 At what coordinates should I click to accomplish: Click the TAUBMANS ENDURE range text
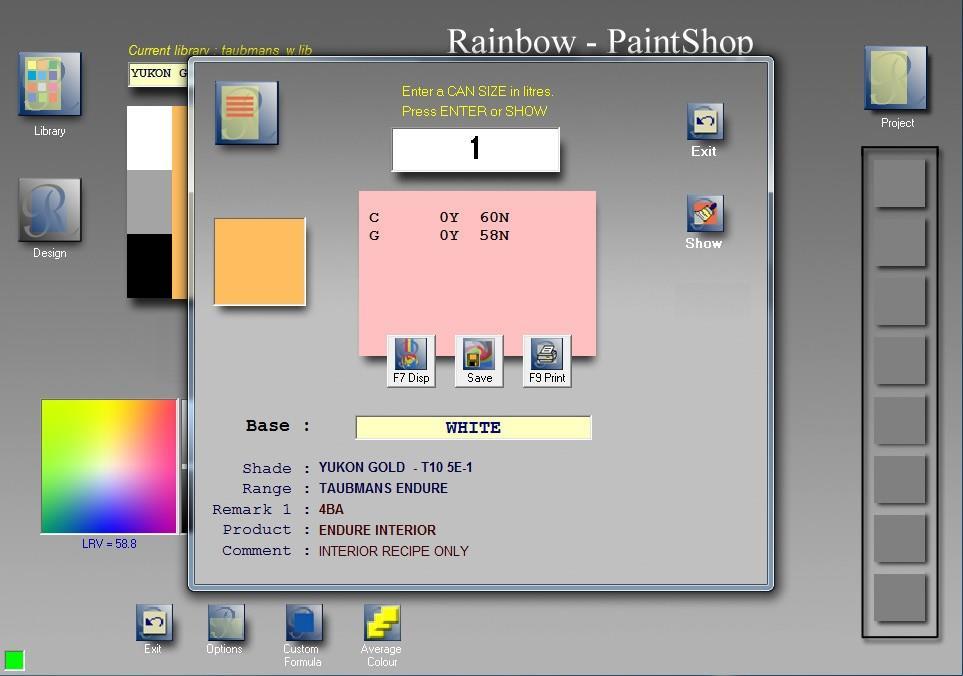click(383, 488)
